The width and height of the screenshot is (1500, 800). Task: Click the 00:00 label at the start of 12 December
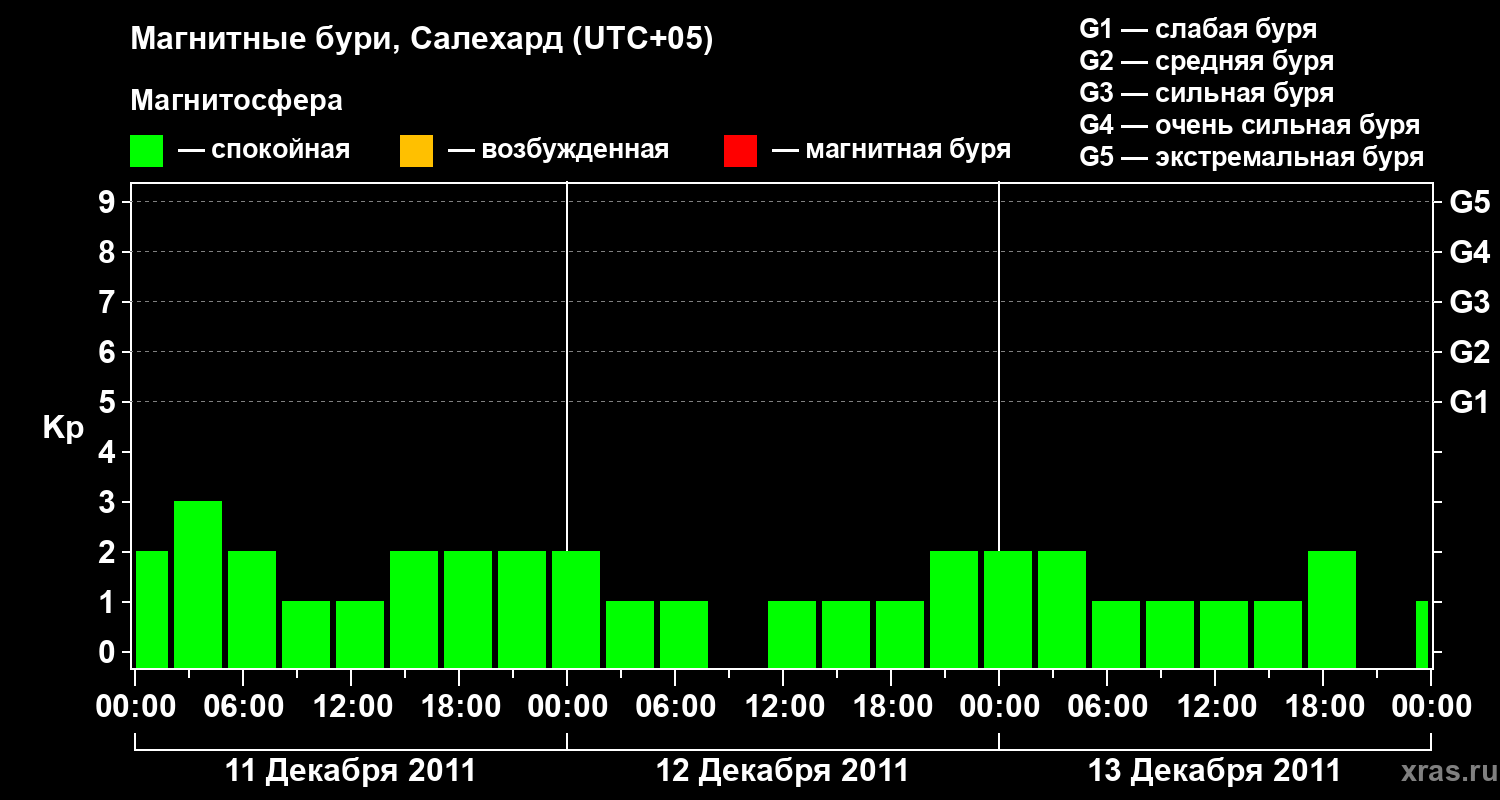point(567,707)
